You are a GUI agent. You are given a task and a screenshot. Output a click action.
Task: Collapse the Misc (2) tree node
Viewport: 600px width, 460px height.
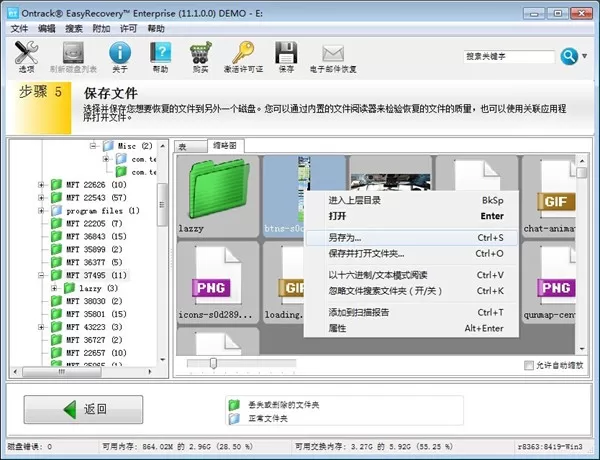point(93,146)
